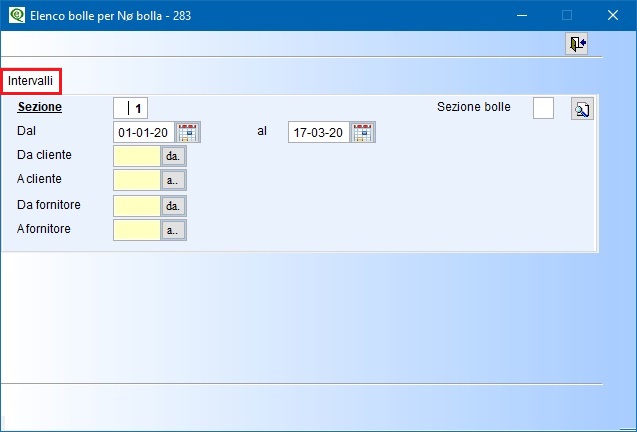Screen dimensions: 637x432
Task: Open lookup button for A cliente
Action: (174, 180)
